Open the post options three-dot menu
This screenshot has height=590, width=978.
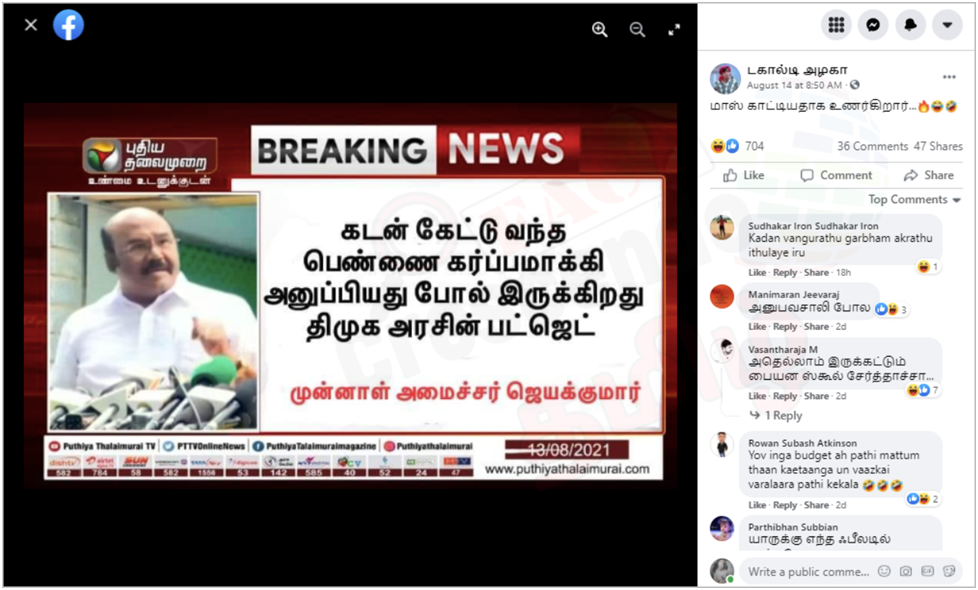pos(949,77)
